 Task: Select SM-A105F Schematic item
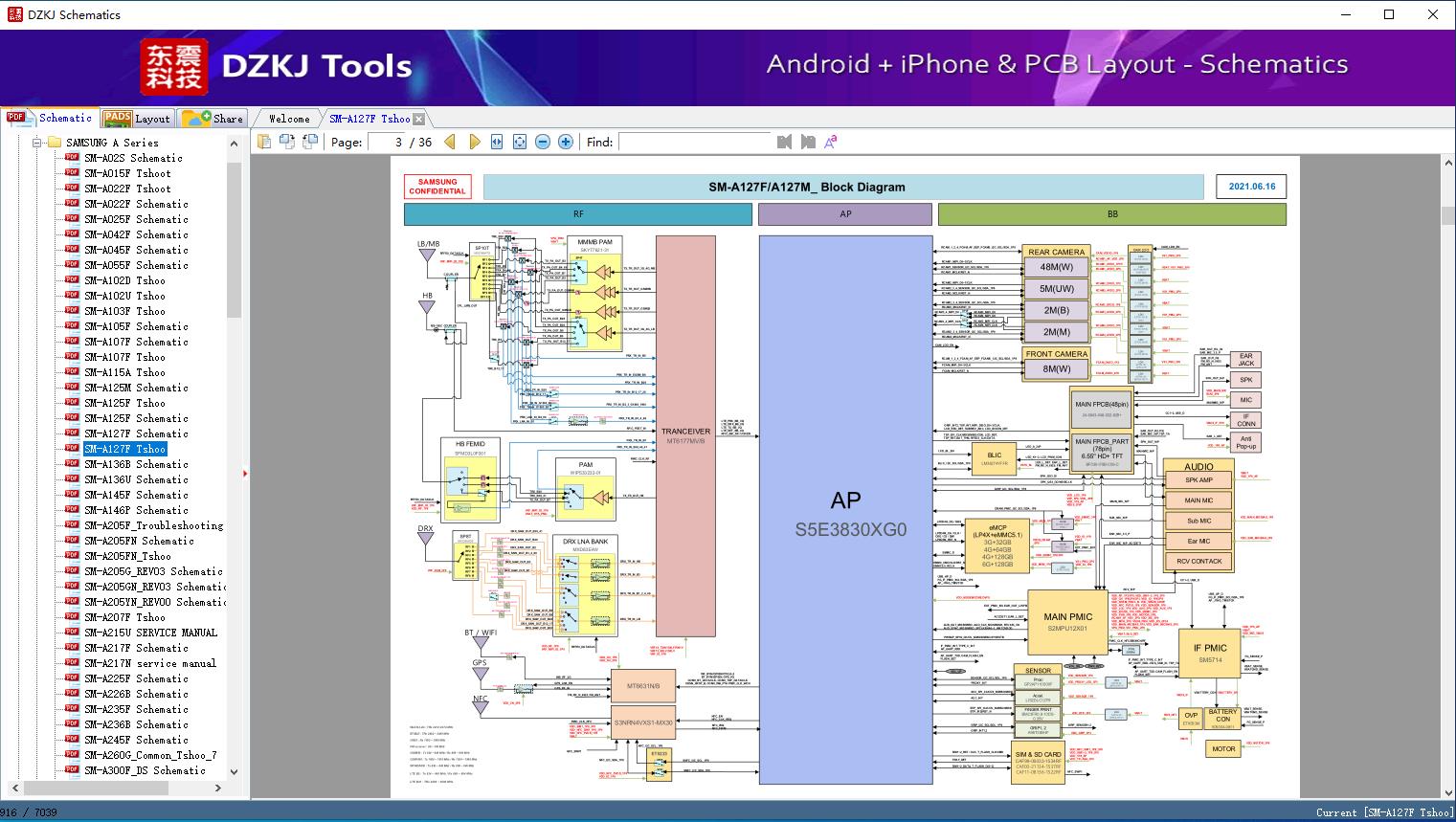tap(136, 326)
